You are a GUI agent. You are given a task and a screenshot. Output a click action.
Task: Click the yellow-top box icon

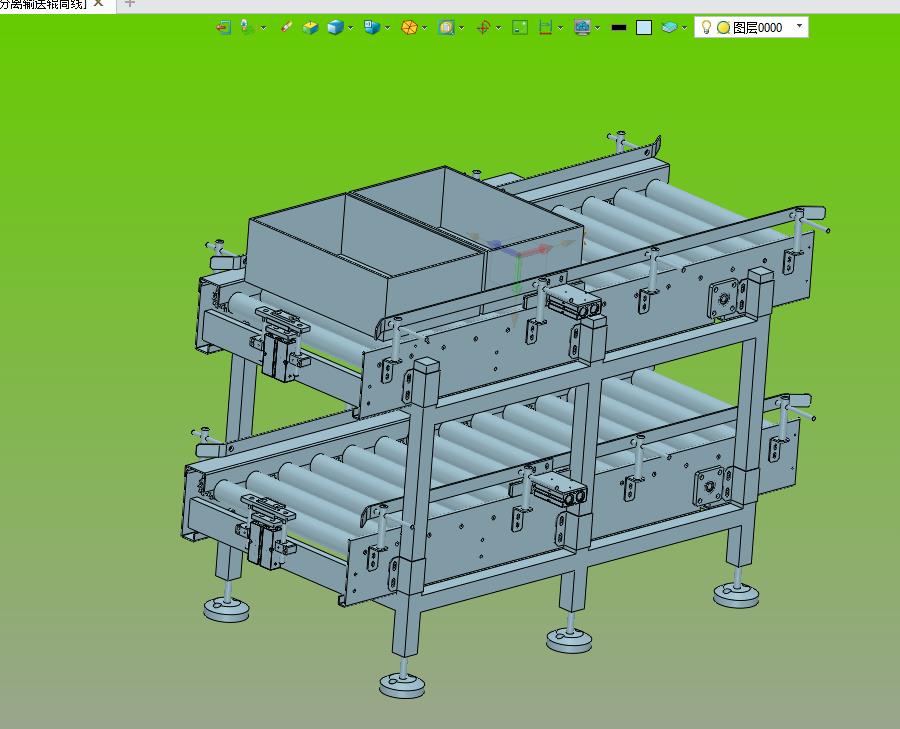click(311, 27)
